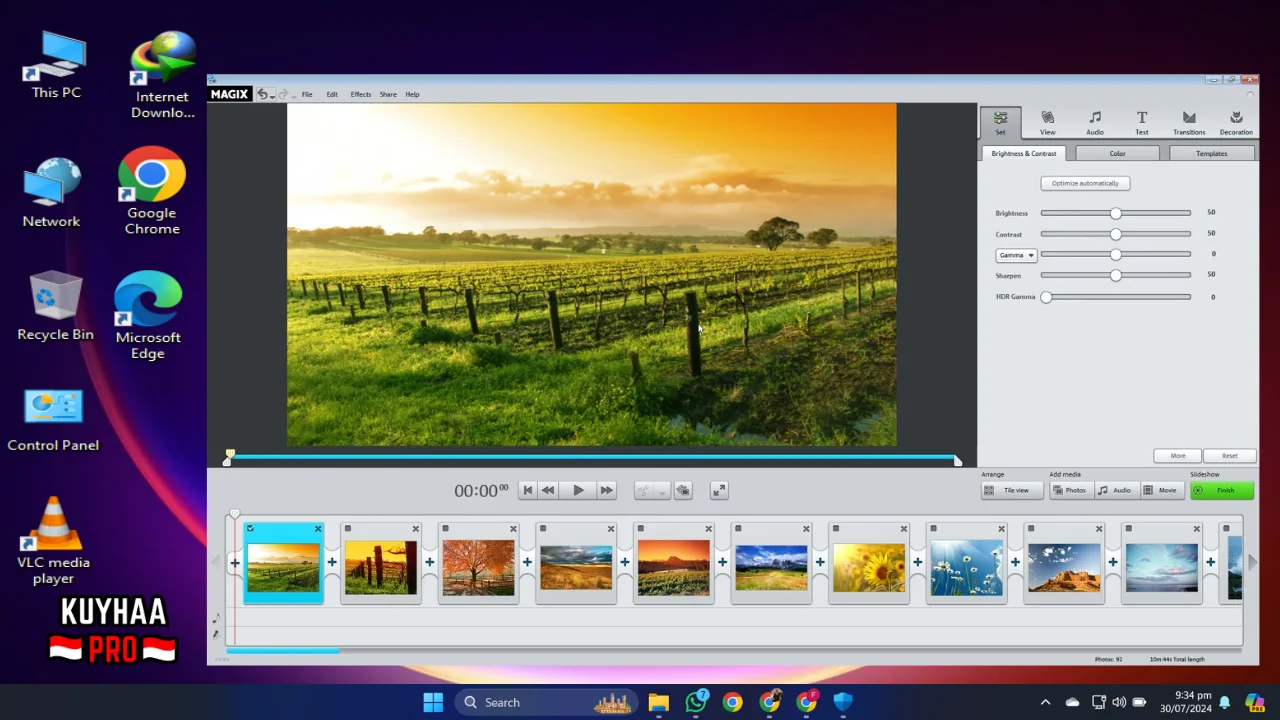Check the fence sunset photo checkbox

(x=348, y=529)
